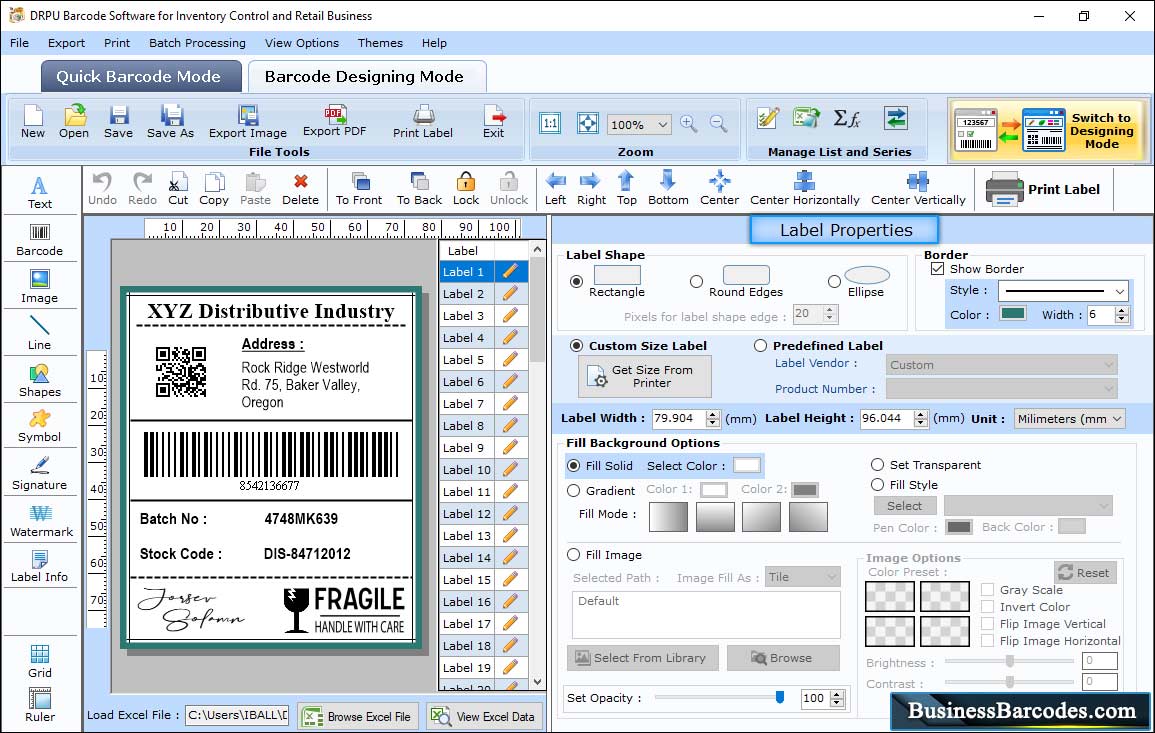Click View Excel Data button
1155x733 pixels.
click(x=485, y=716)
